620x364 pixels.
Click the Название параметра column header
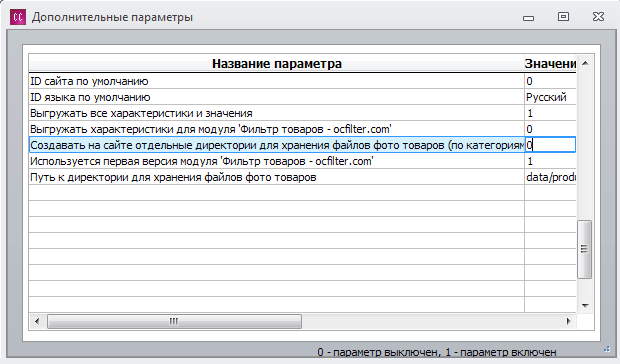pyautogui.click(x=277, y=64)
